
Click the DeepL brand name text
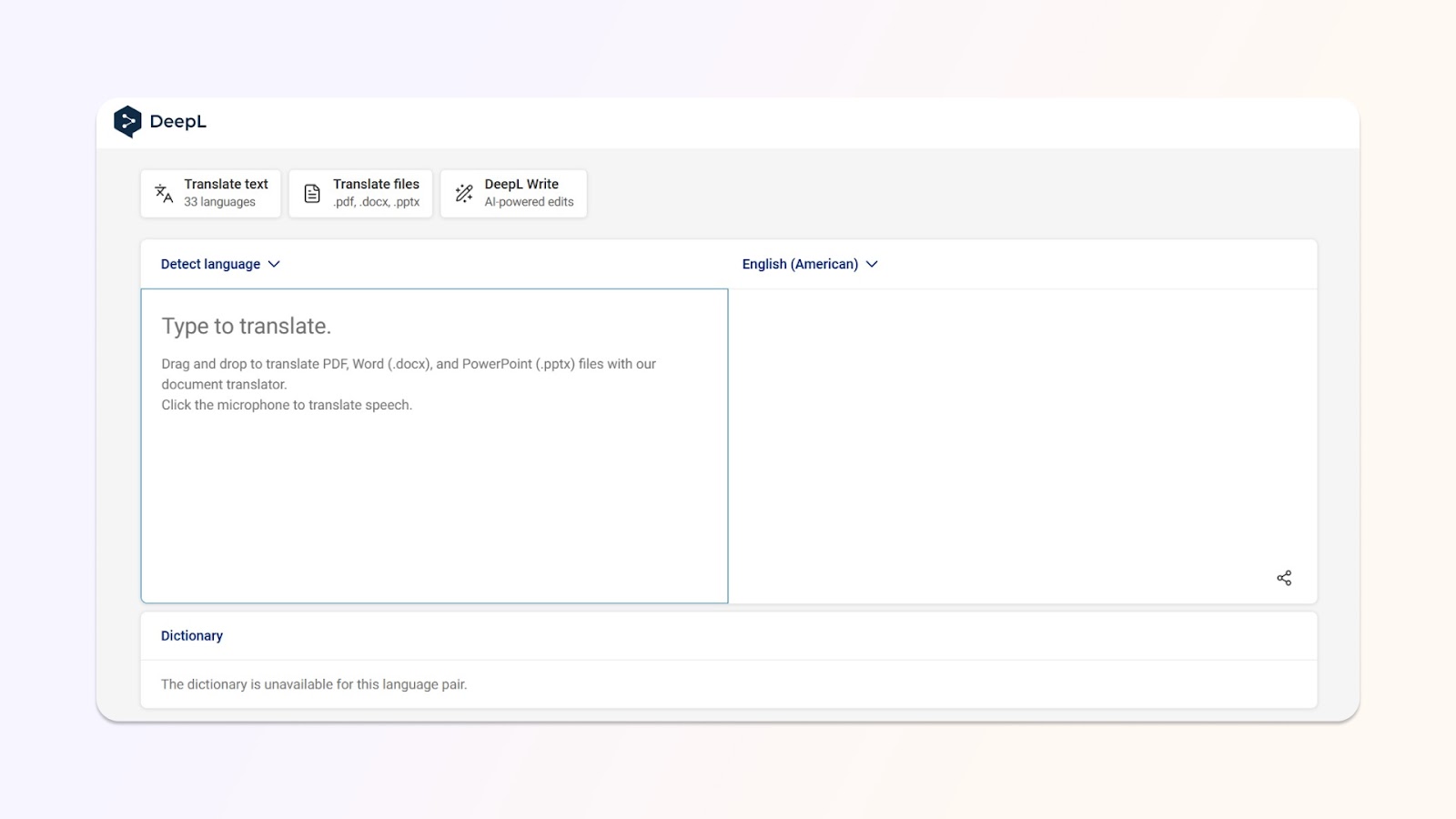(178, 122)
